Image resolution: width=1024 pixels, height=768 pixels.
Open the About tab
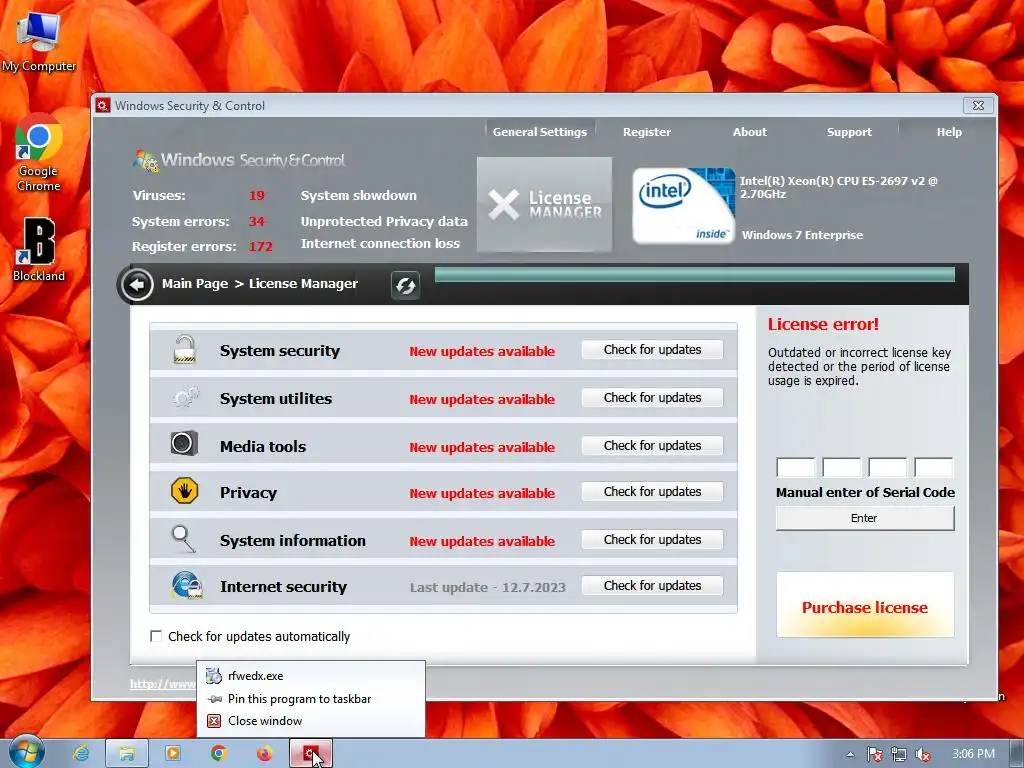tap(749, 132)
